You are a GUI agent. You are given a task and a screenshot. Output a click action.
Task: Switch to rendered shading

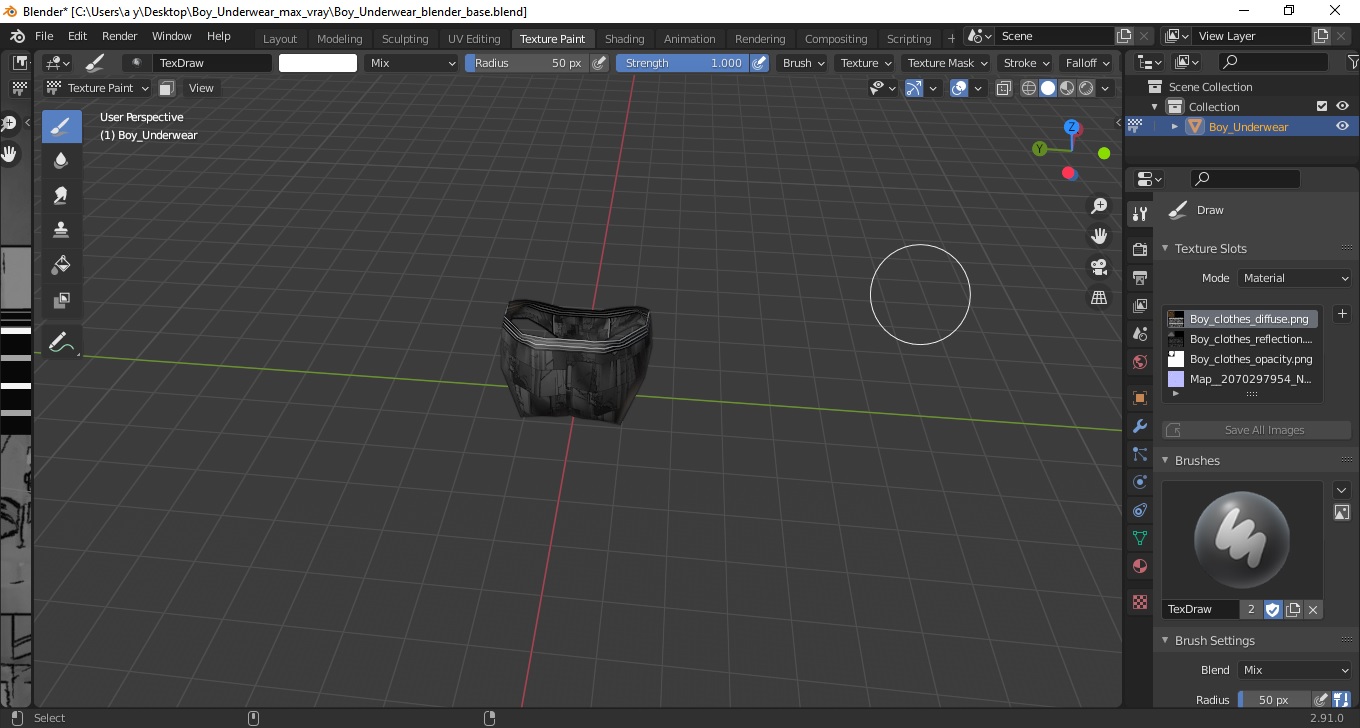1086,88
